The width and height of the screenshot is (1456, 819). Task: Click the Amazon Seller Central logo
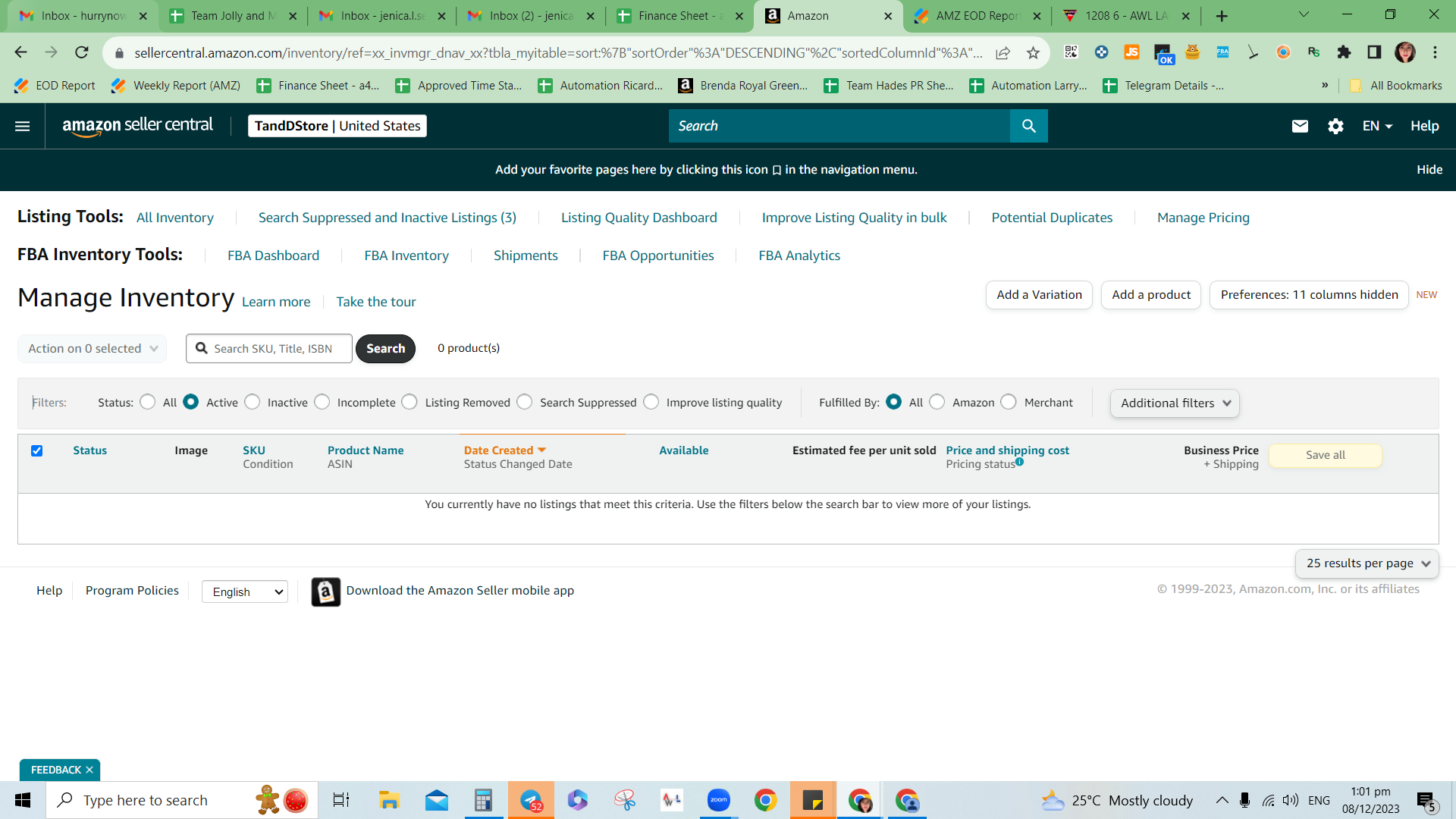137,126
